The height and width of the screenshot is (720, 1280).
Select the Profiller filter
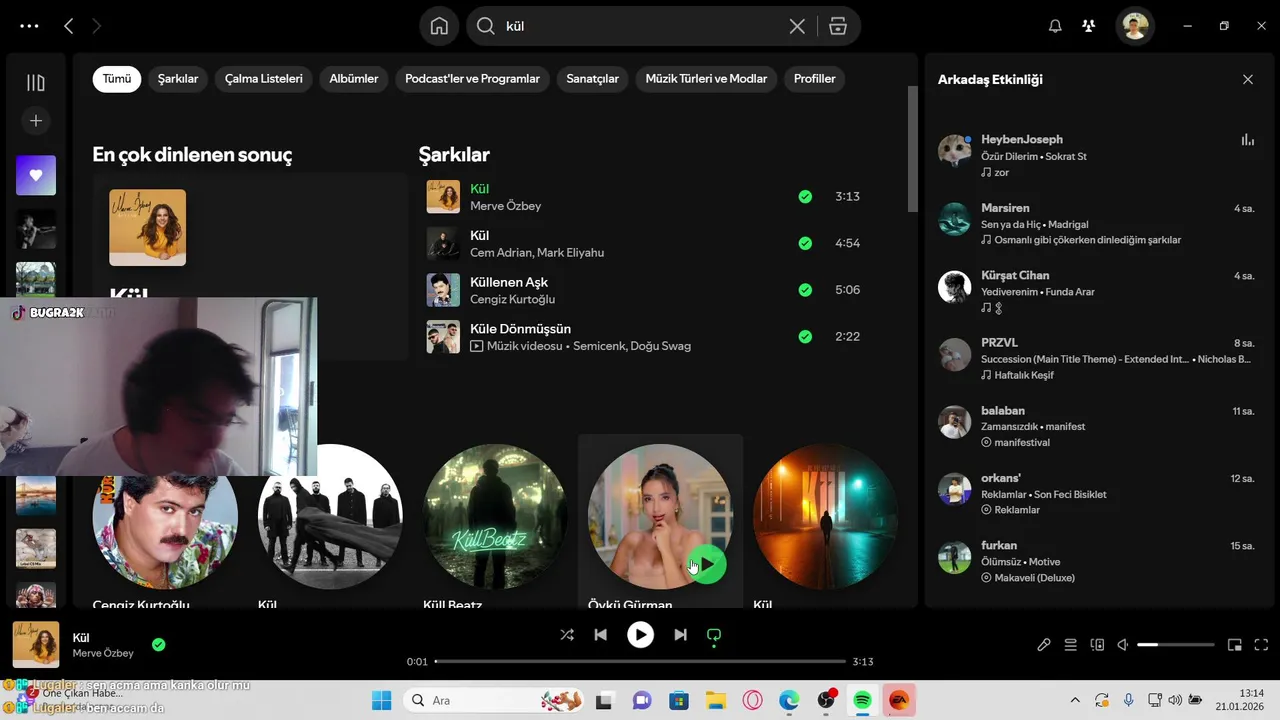(815, 79)
